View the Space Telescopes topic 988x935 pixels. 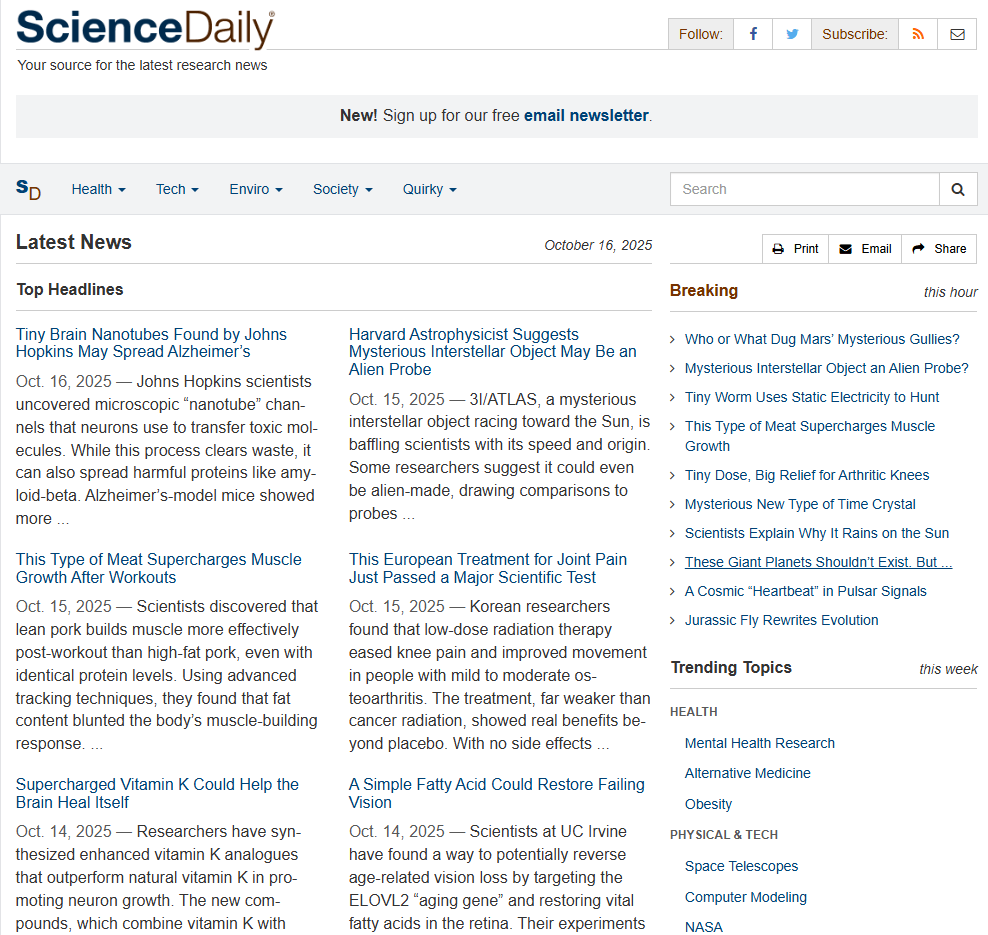click(741, 866)
